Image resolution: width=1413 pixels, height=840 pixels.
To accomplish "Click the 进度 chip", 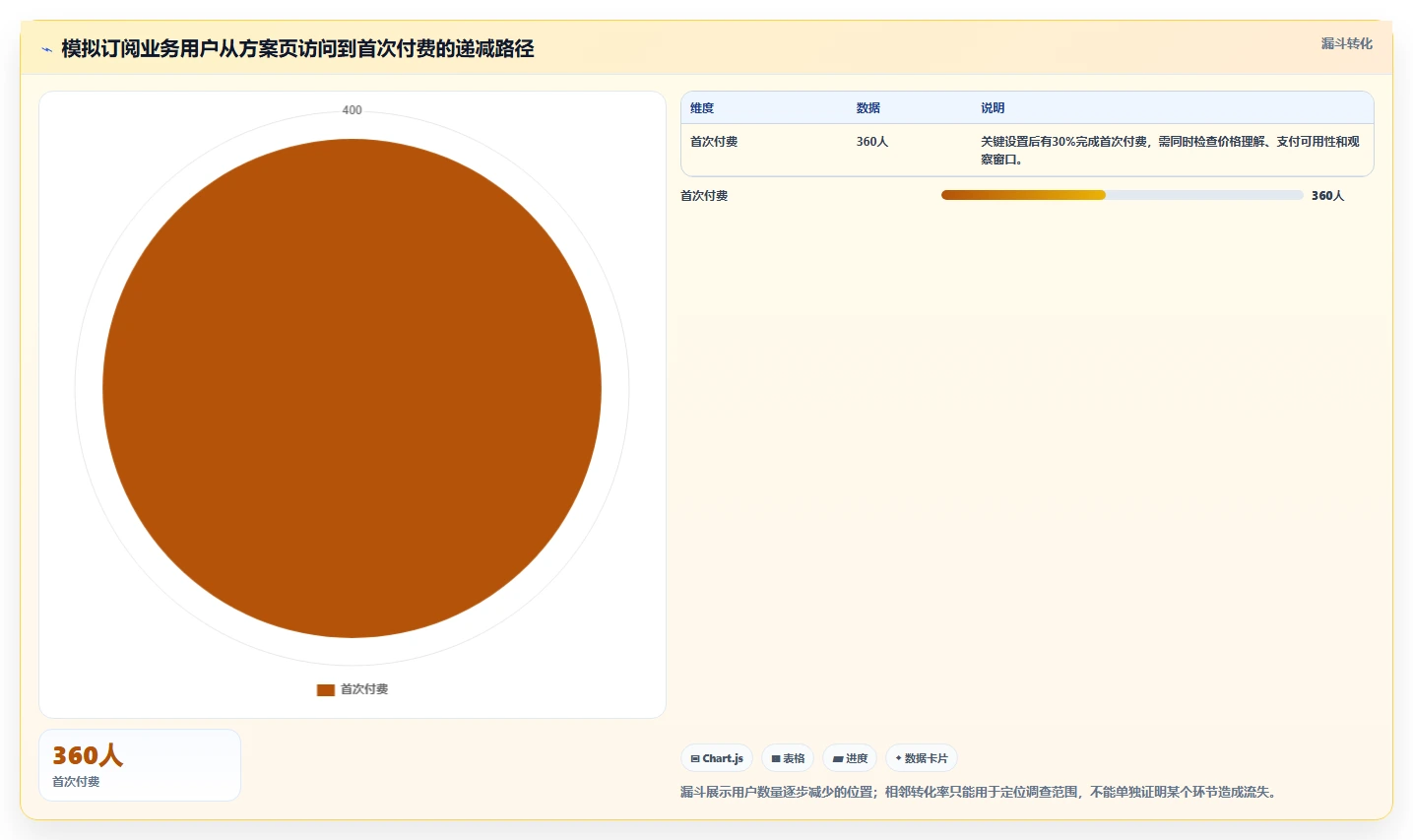I will pyautogui.click(x=850, y=758).
